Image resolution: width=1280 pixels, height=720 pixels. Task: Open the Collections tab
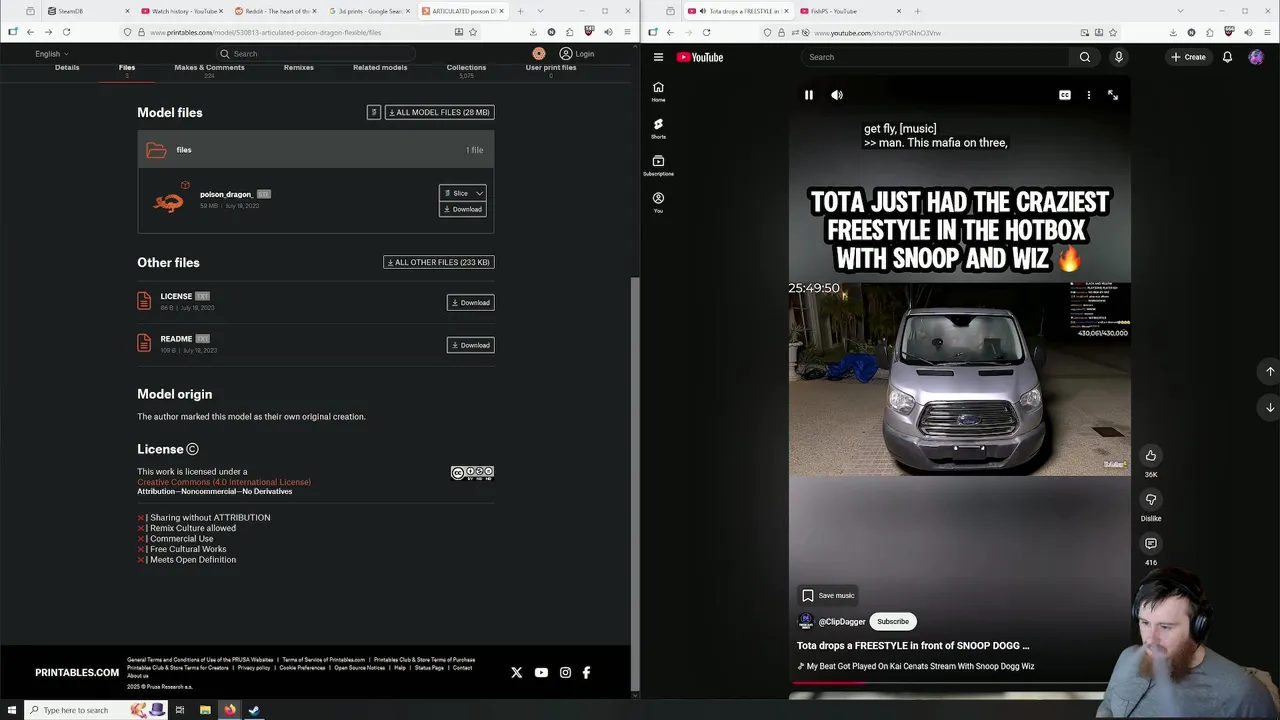(x=466, y=69)
